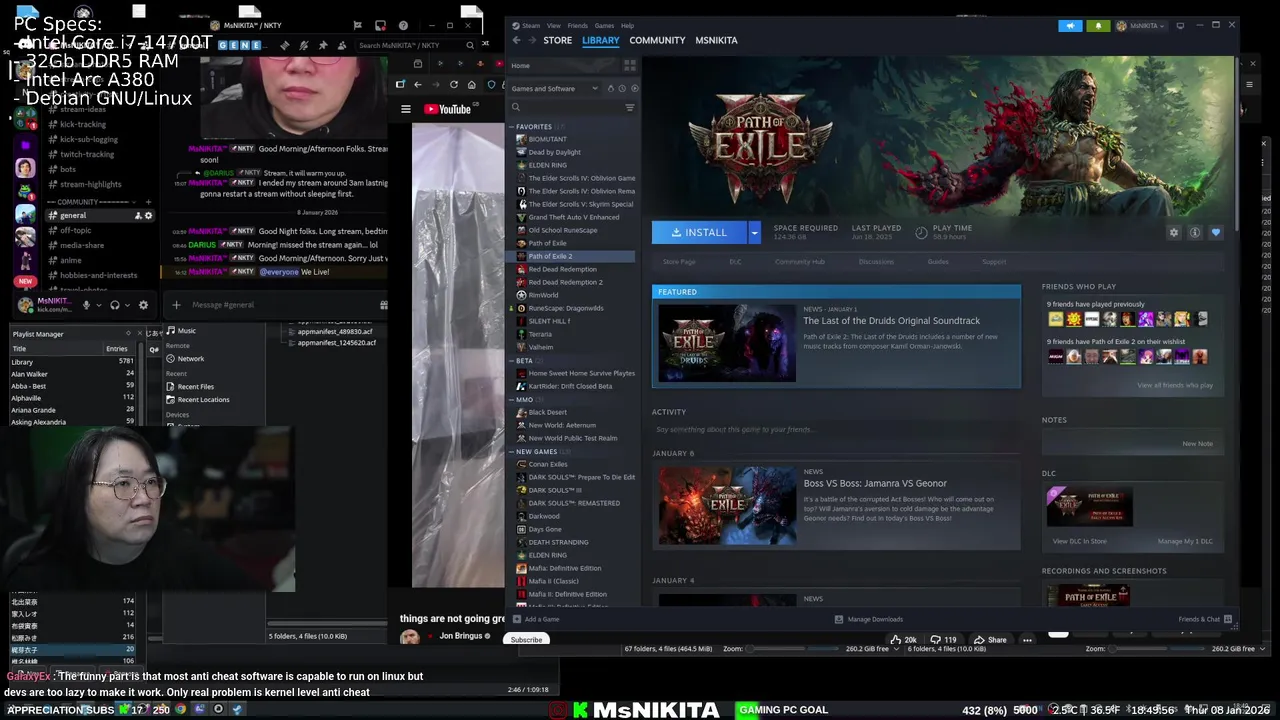This screenshot has width=1280, height=720.
Task: Select DEATH STRANDING in the library list
Action: tap(558, 542)
